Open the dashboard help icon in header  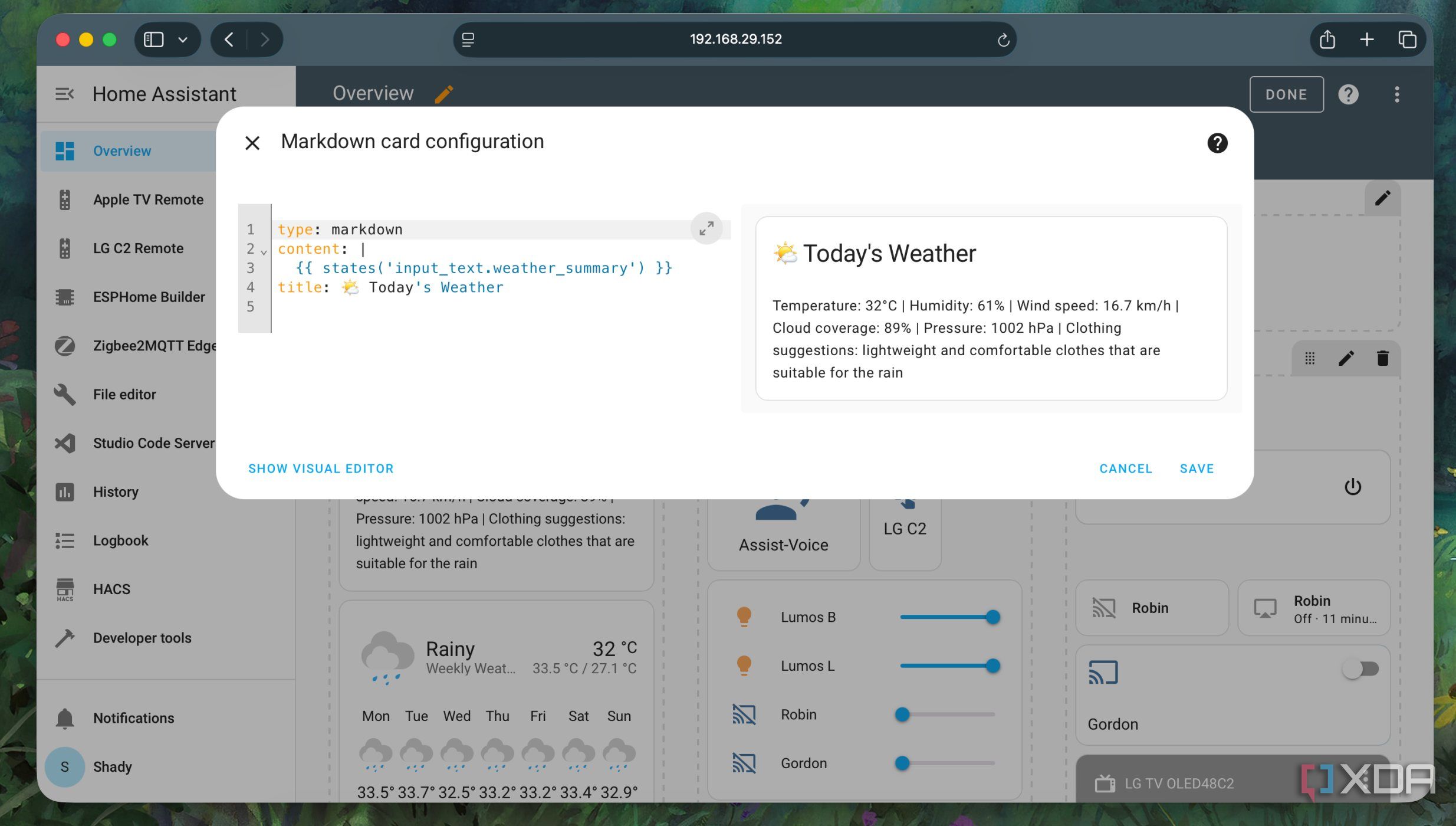pos(1348,94)
